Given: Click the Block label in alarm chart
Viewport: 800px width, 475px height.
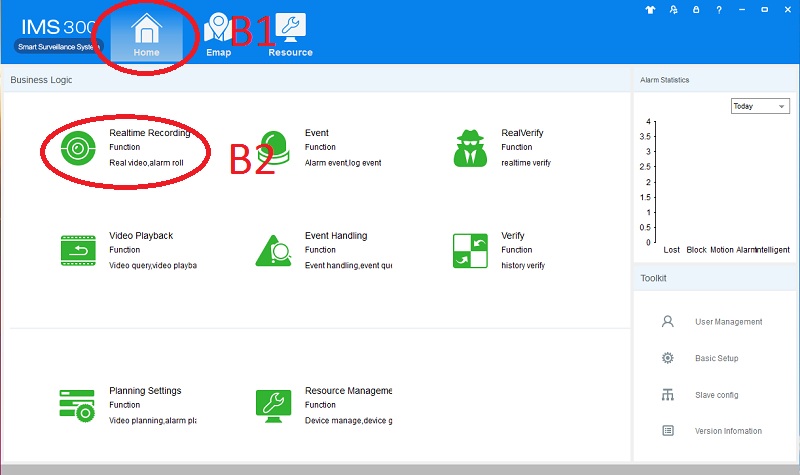Looking at the screenshot, I should point(696,250).
